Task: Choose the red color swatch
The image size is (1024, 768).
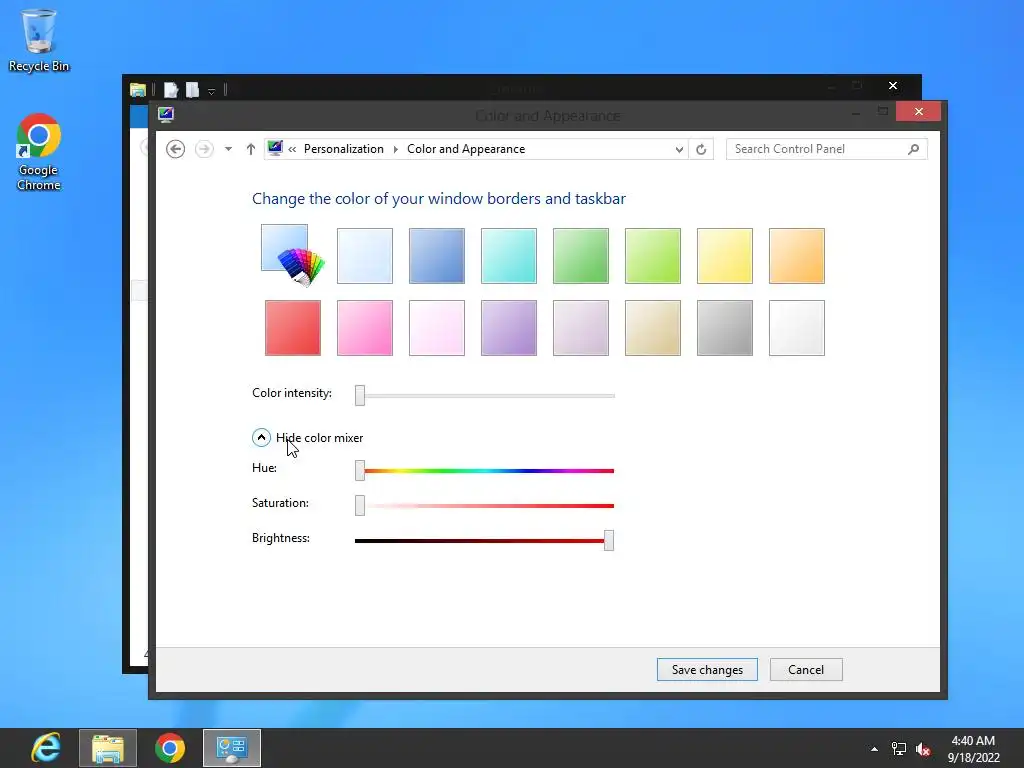Action: tap(293, 328)
